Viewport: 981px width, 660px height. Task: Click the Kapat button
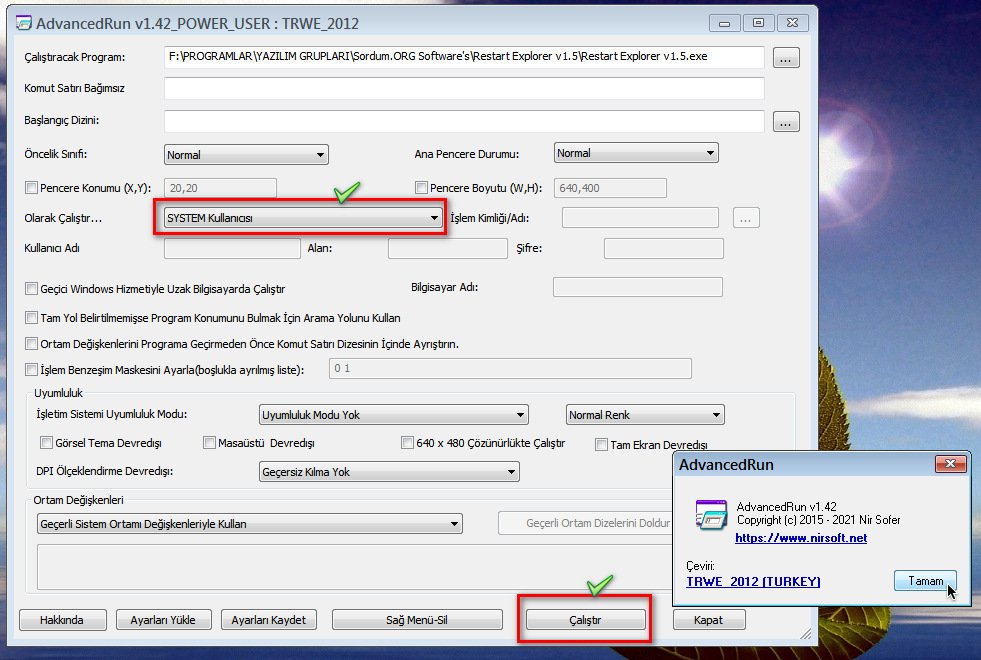(709, 620)
